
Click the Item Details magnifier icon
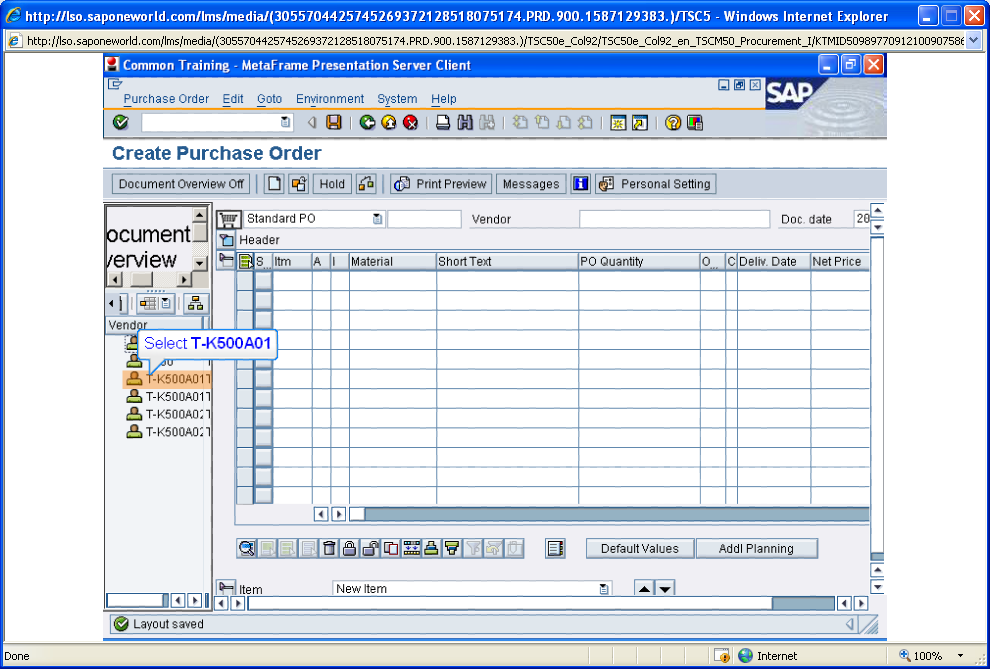246,548
